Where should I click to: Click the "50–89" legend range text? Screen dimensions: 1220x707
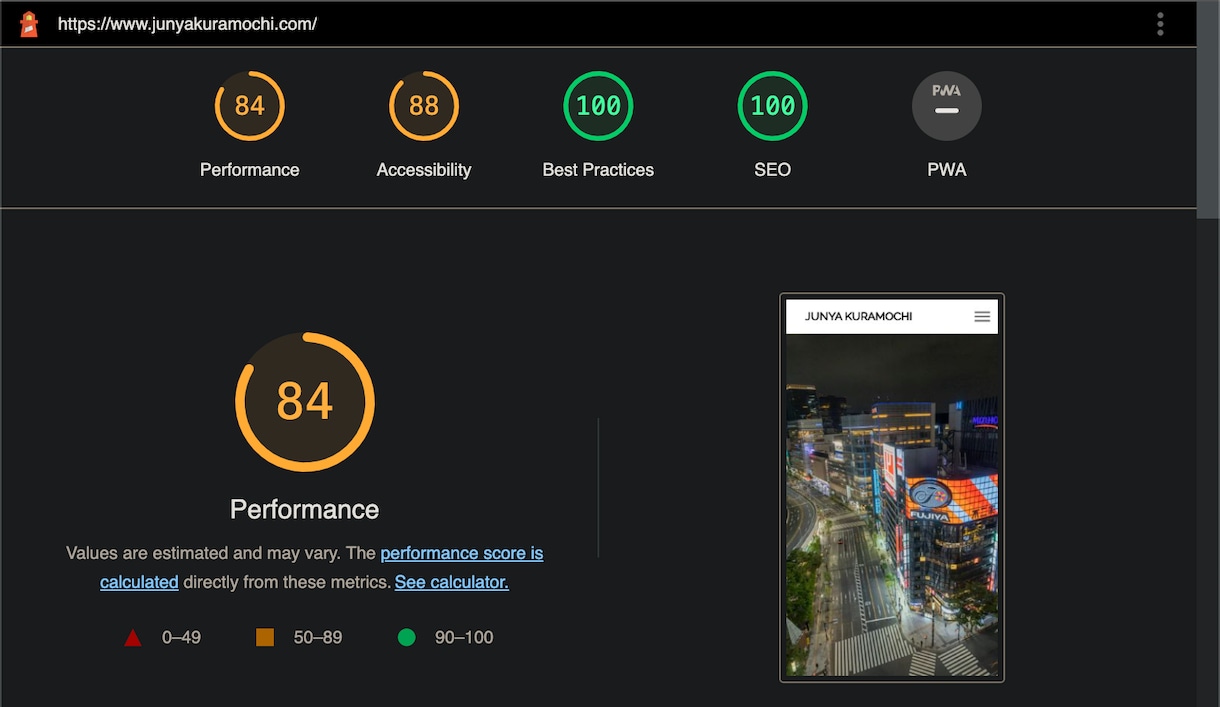coord(318,637)
